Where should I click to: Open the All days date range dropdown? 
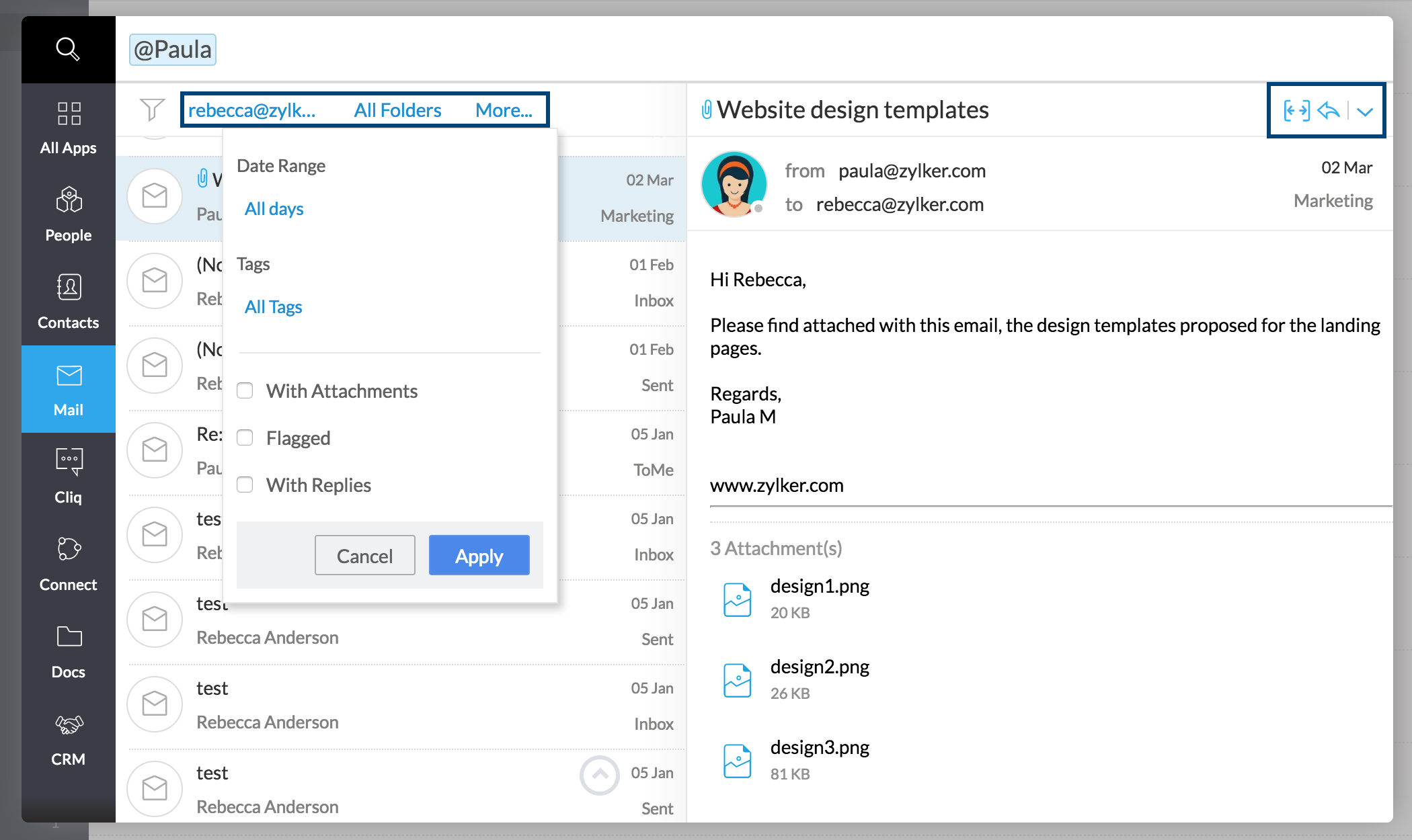coord(274,209)
